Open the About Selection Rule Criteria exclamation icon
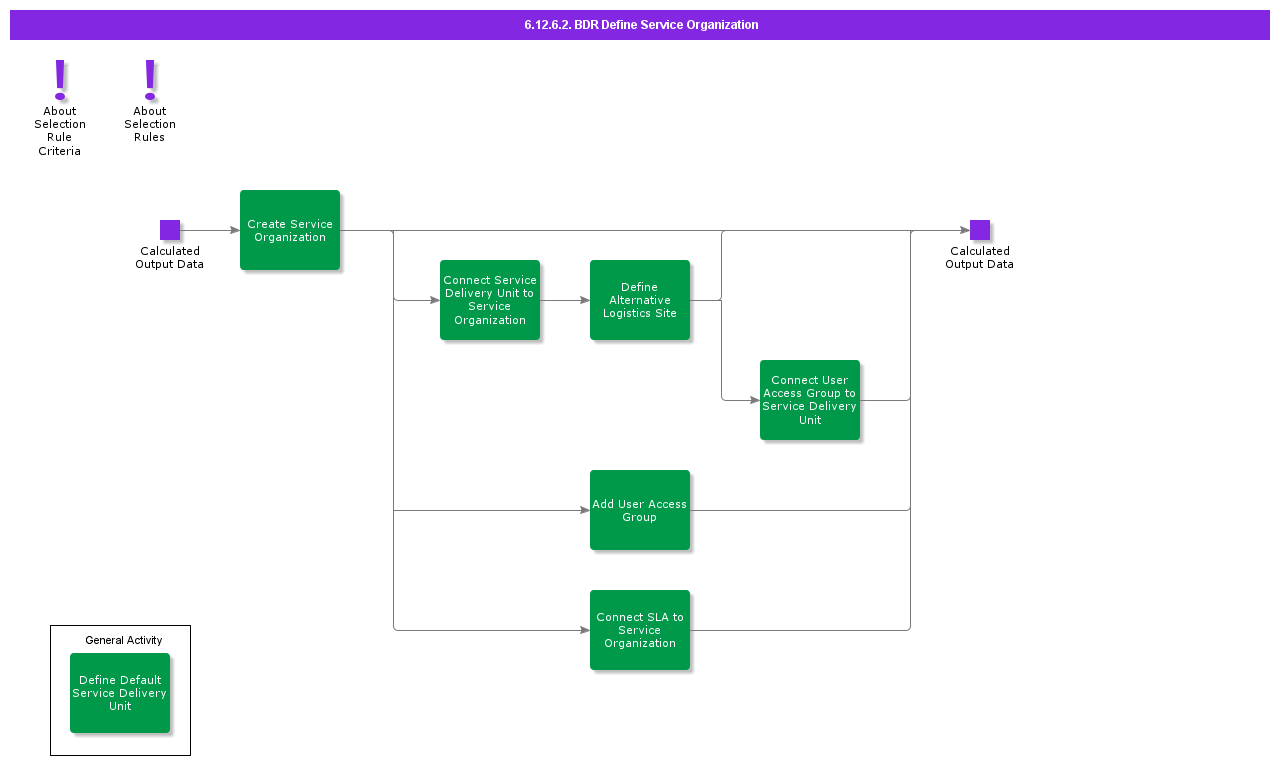Viewport: 1280px width, 765px height. pos(60,80)
